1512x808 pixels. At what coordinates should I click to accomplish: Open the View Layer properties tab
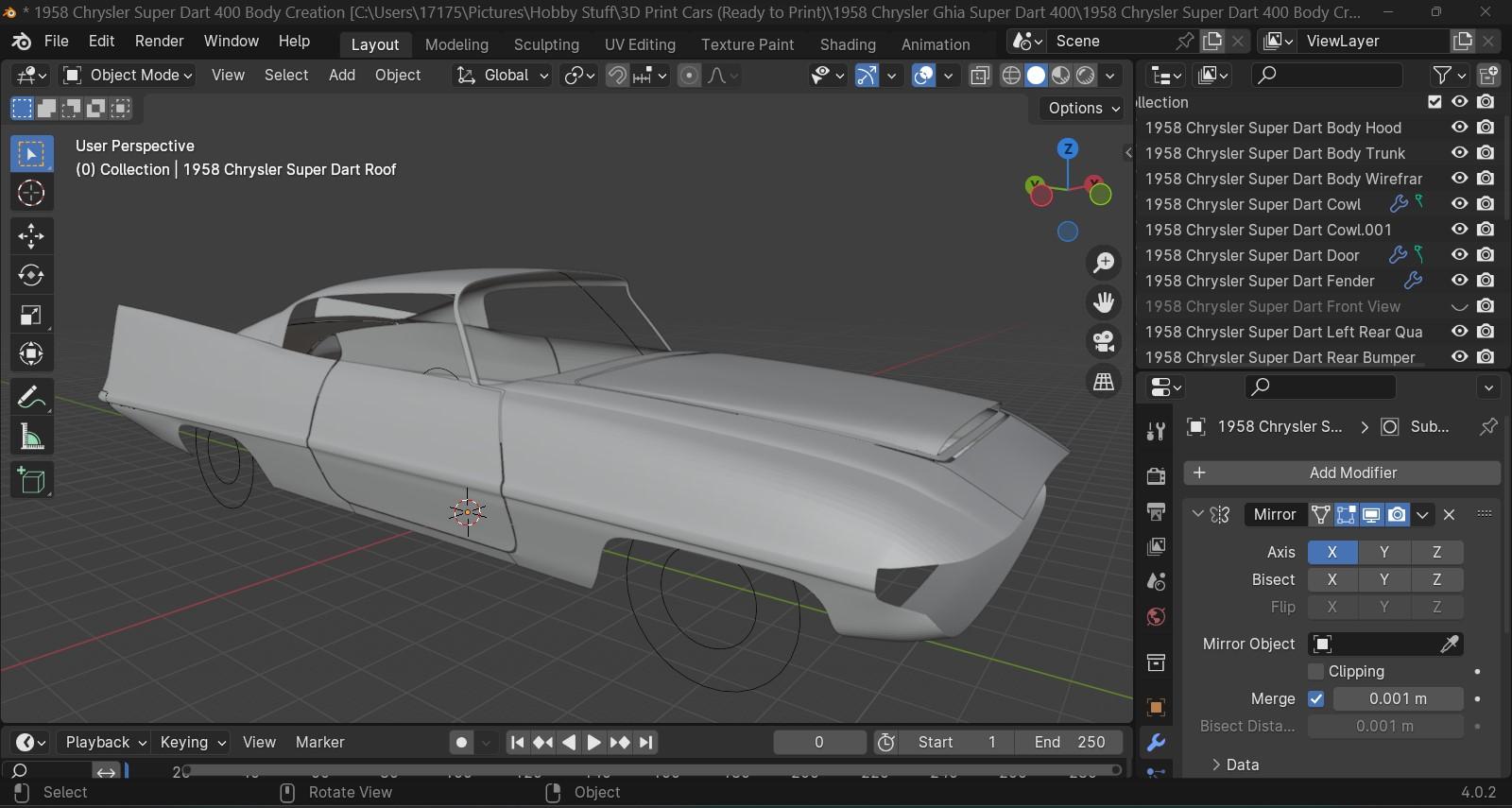click(1156, 546)
